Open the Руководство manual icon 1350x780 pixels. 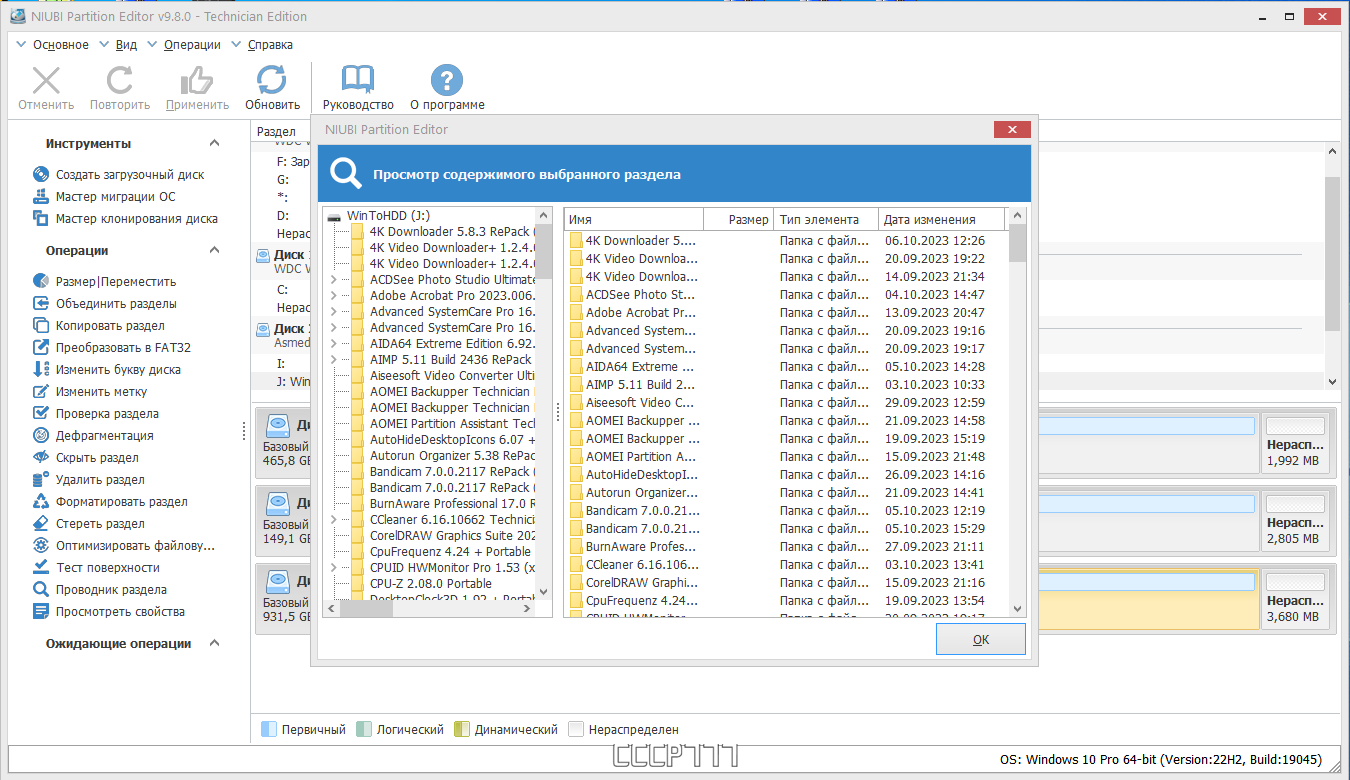[358, 80]
